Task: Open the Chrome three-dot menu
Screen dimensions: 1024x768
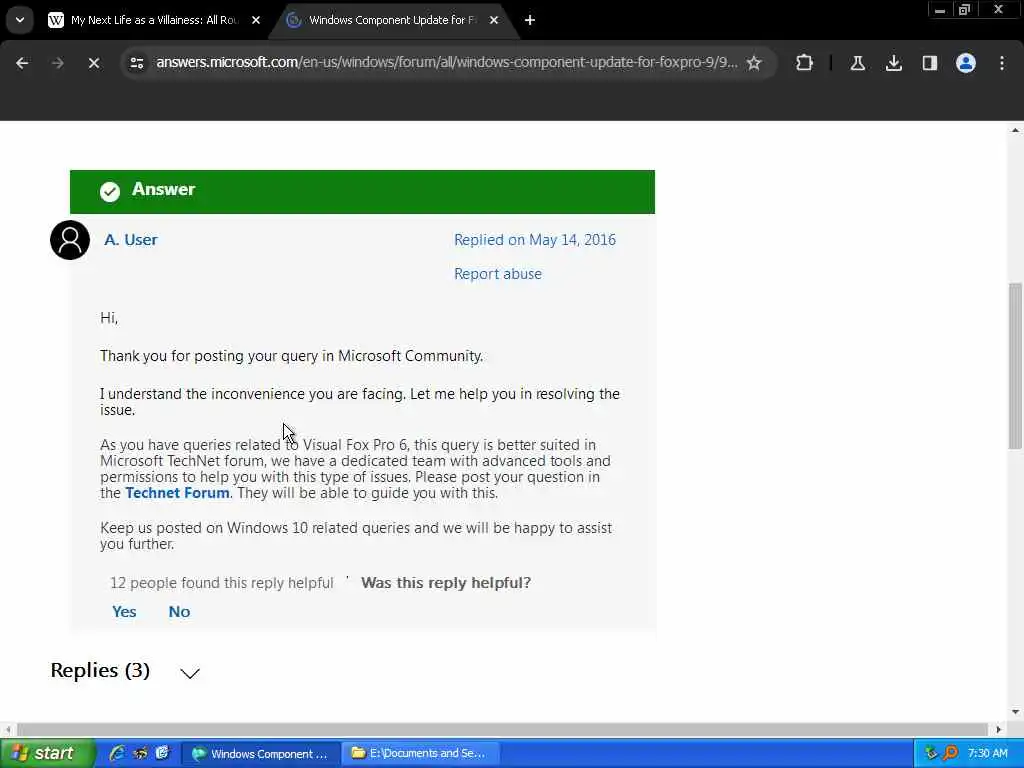Action: (x=1002, y=63)
